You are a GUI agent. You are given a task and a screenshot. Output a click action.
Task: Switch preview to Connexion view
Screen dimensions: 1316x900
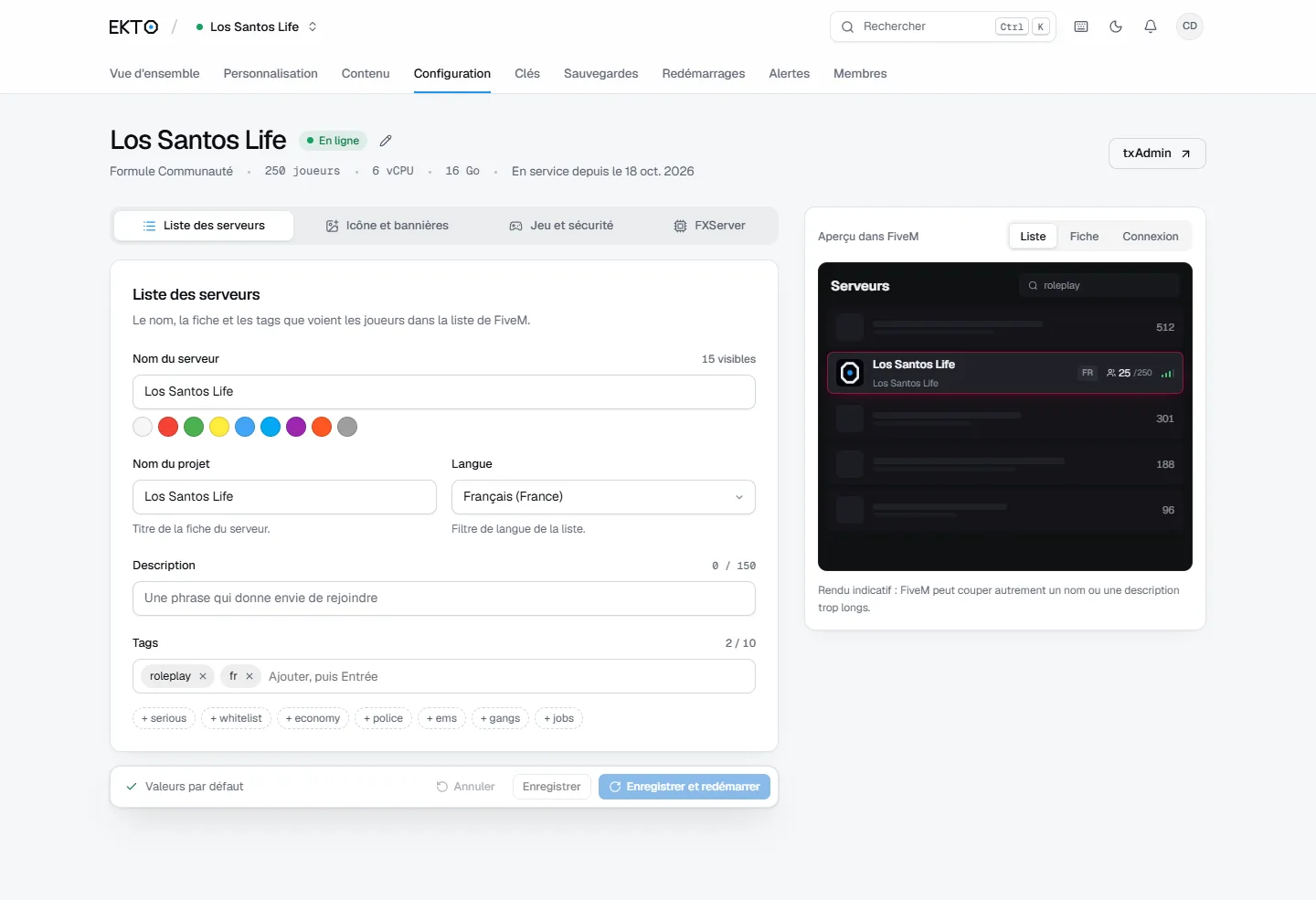[x=1151, y=237]
